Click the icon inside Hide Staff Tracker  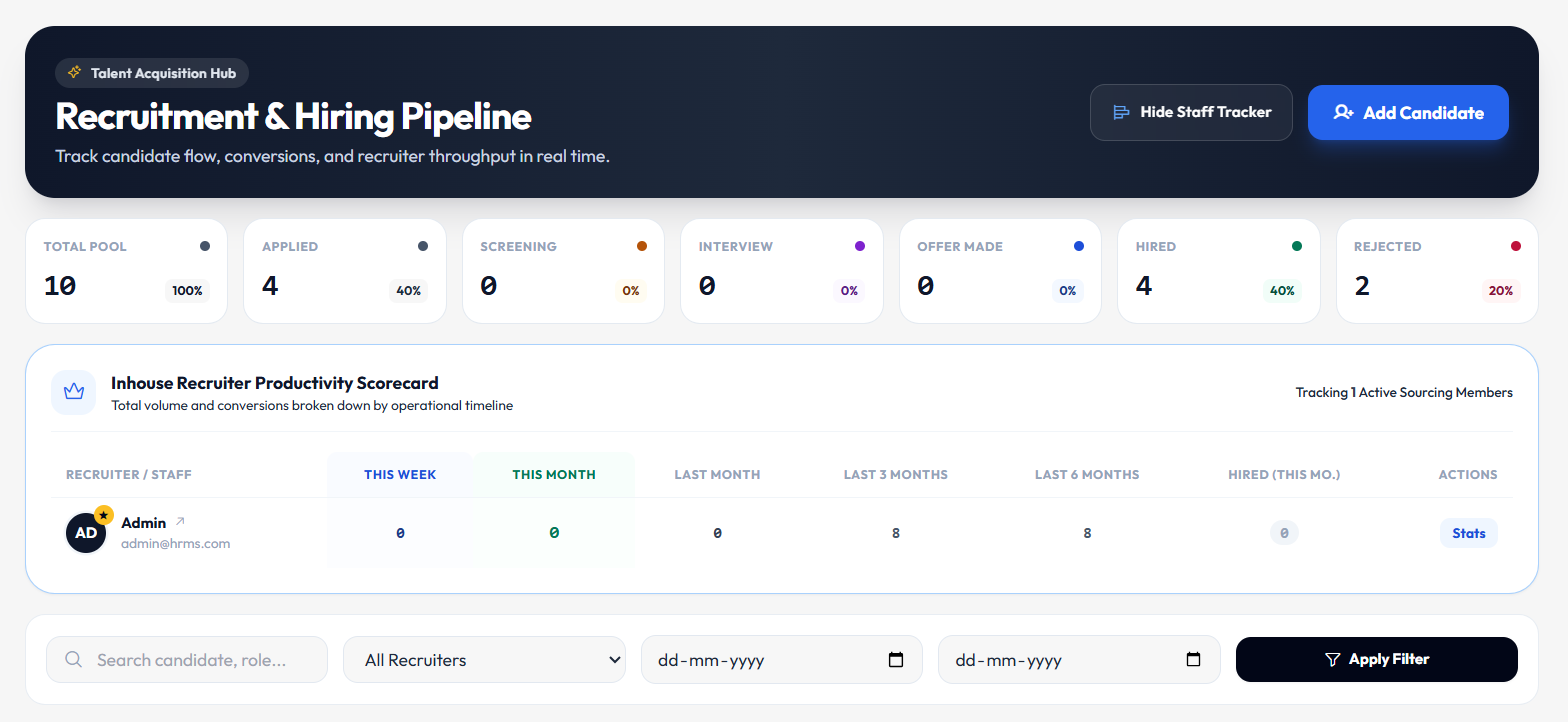coord(1122,112)
